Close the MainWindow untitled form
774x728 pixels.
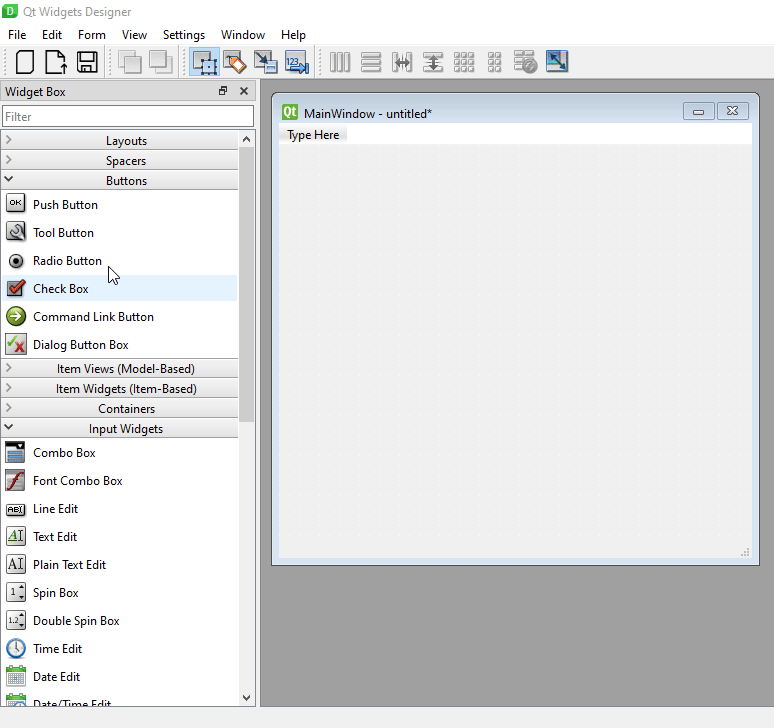tap(733, 112)
